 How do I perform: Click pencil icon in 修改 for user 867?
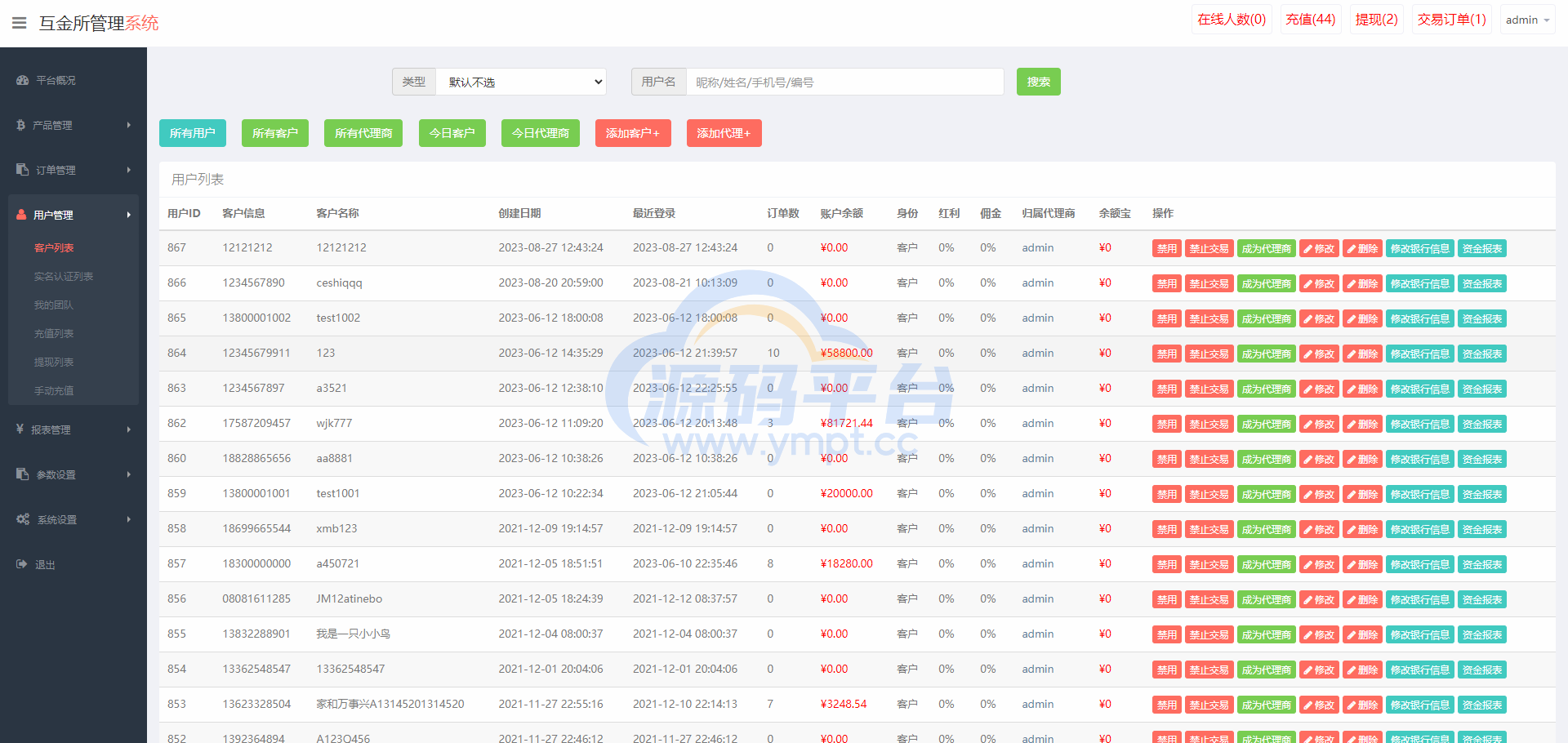click(x=1308, y=249)
